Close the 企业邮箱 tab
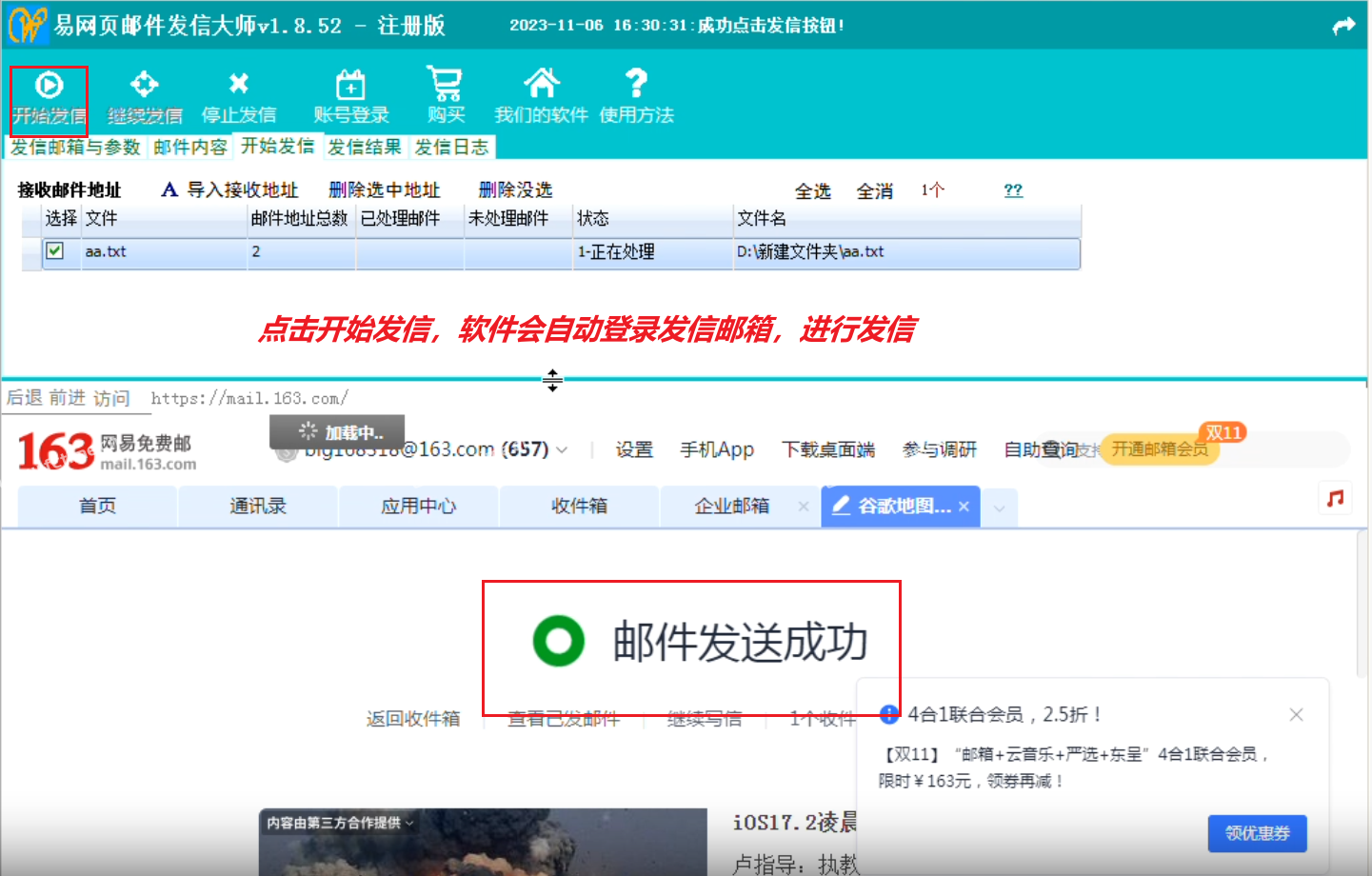This screenshot has width=1372, height=876. pos(804,507)
